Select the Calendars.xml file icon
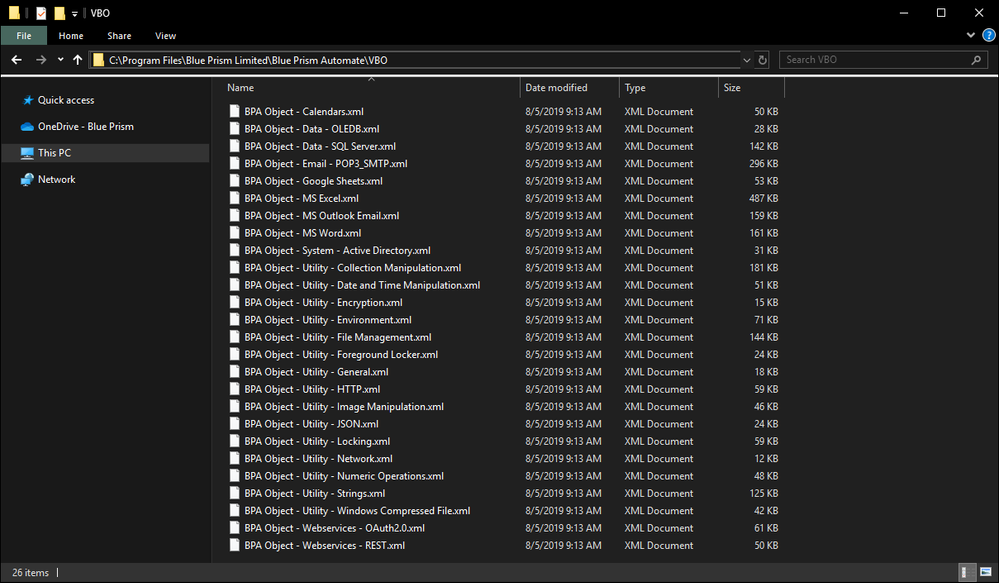 tap(234, 112)
